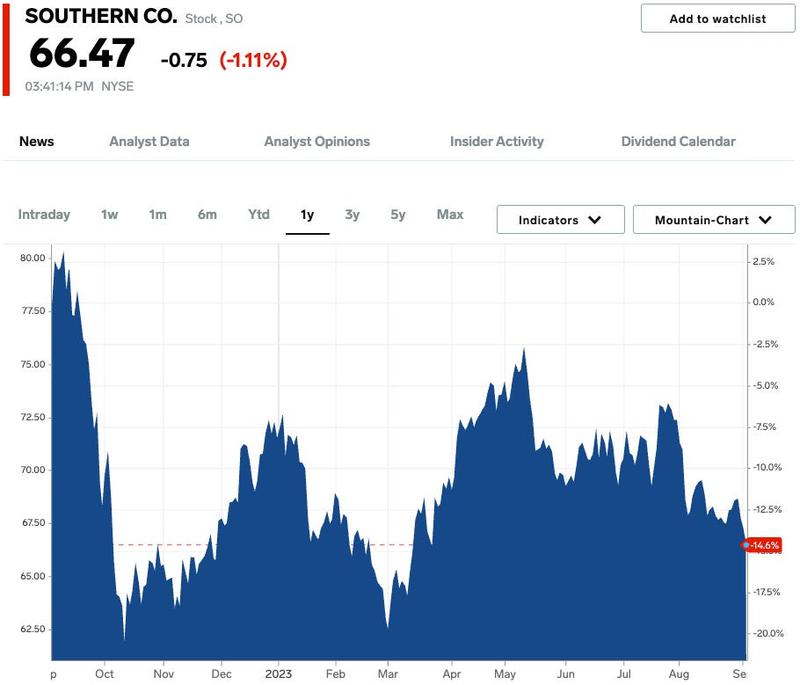Click the -0.75 price change value

184,60
